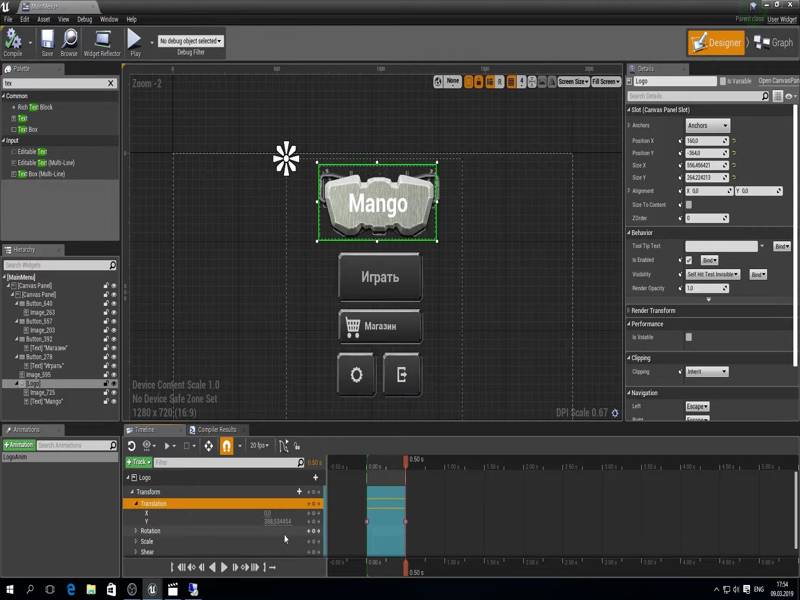Click the green Track button

point(138,463)
